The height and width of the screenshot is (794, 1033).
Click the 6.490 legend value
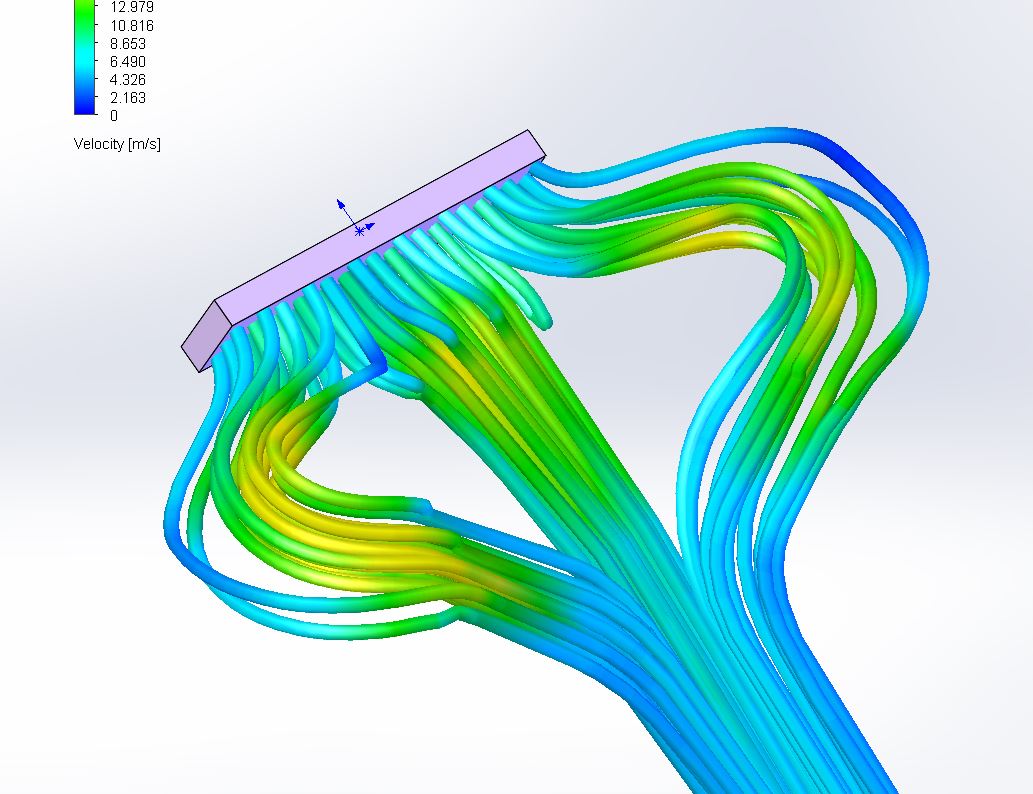127,61
